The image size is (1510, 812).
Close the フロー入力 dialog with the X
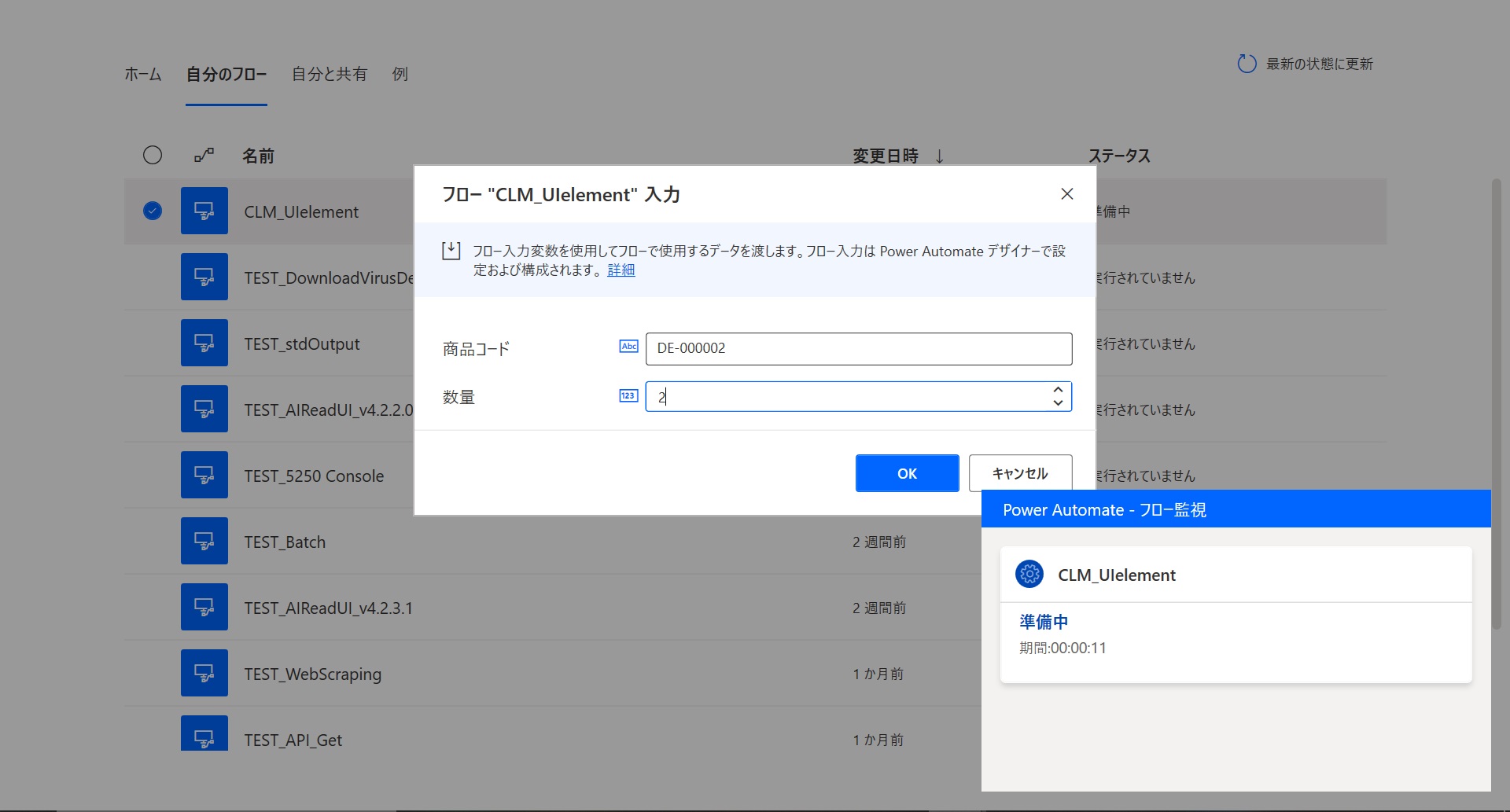pyautogui.click(x=1067, y=194)
